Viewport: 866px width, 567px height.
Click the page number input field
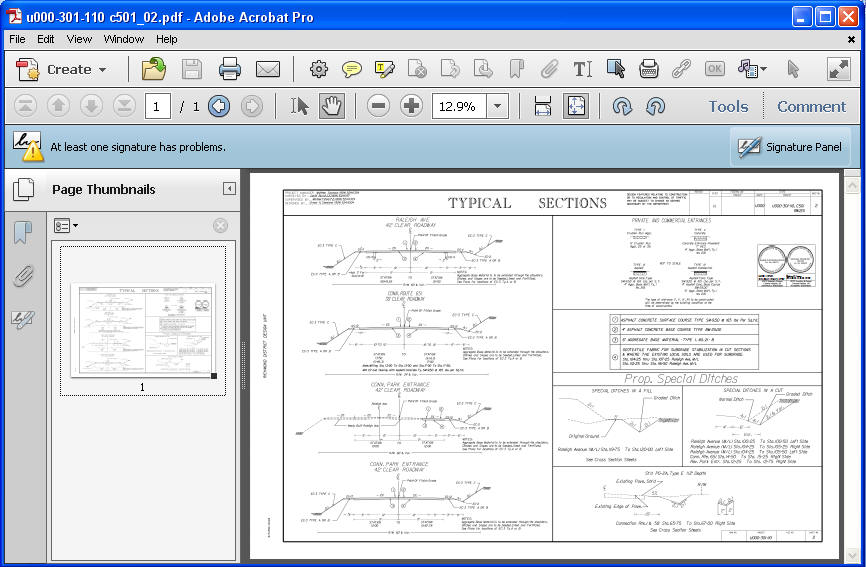click(x=157, y=106)
